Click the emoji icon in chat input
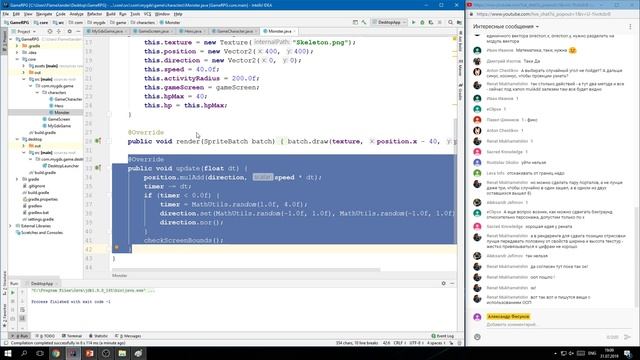 tap(477, 337)
